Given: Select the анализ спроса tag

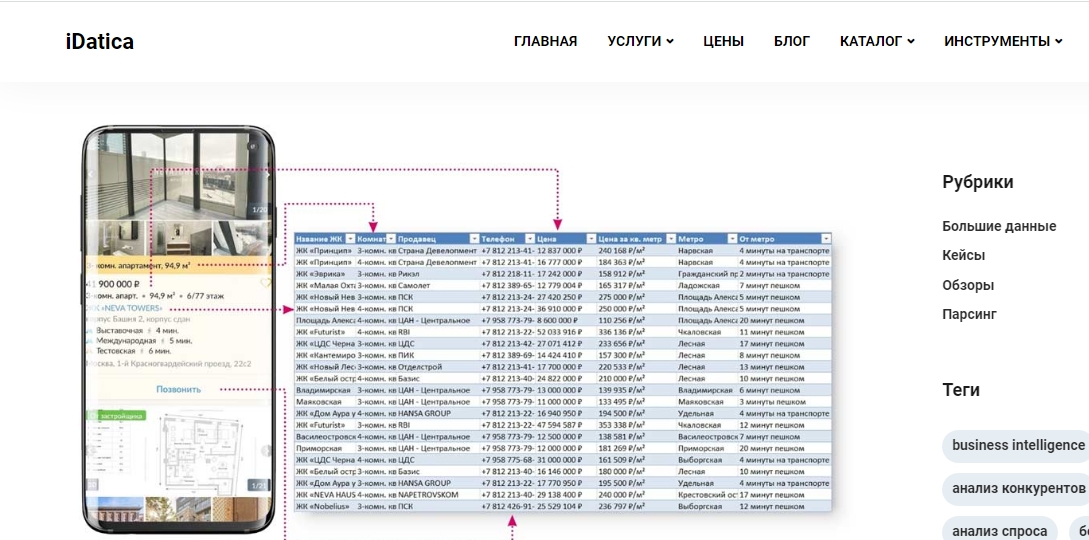Looking at the screenshot, I should tap(999, 531).
